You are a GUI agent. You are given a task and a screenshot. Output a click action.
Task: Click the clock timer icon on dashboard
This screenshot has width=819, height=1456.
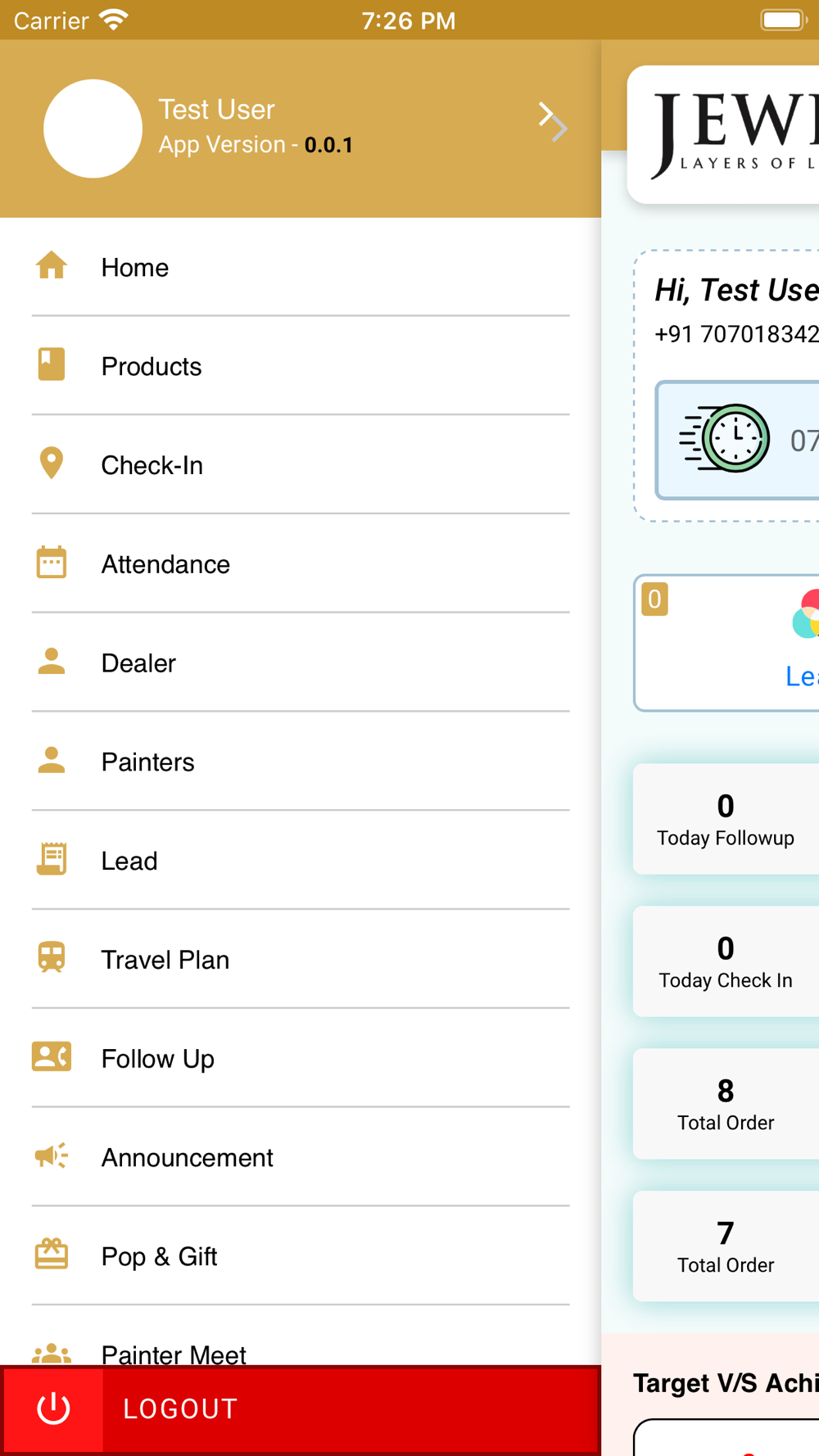click(x=726, y=439)
